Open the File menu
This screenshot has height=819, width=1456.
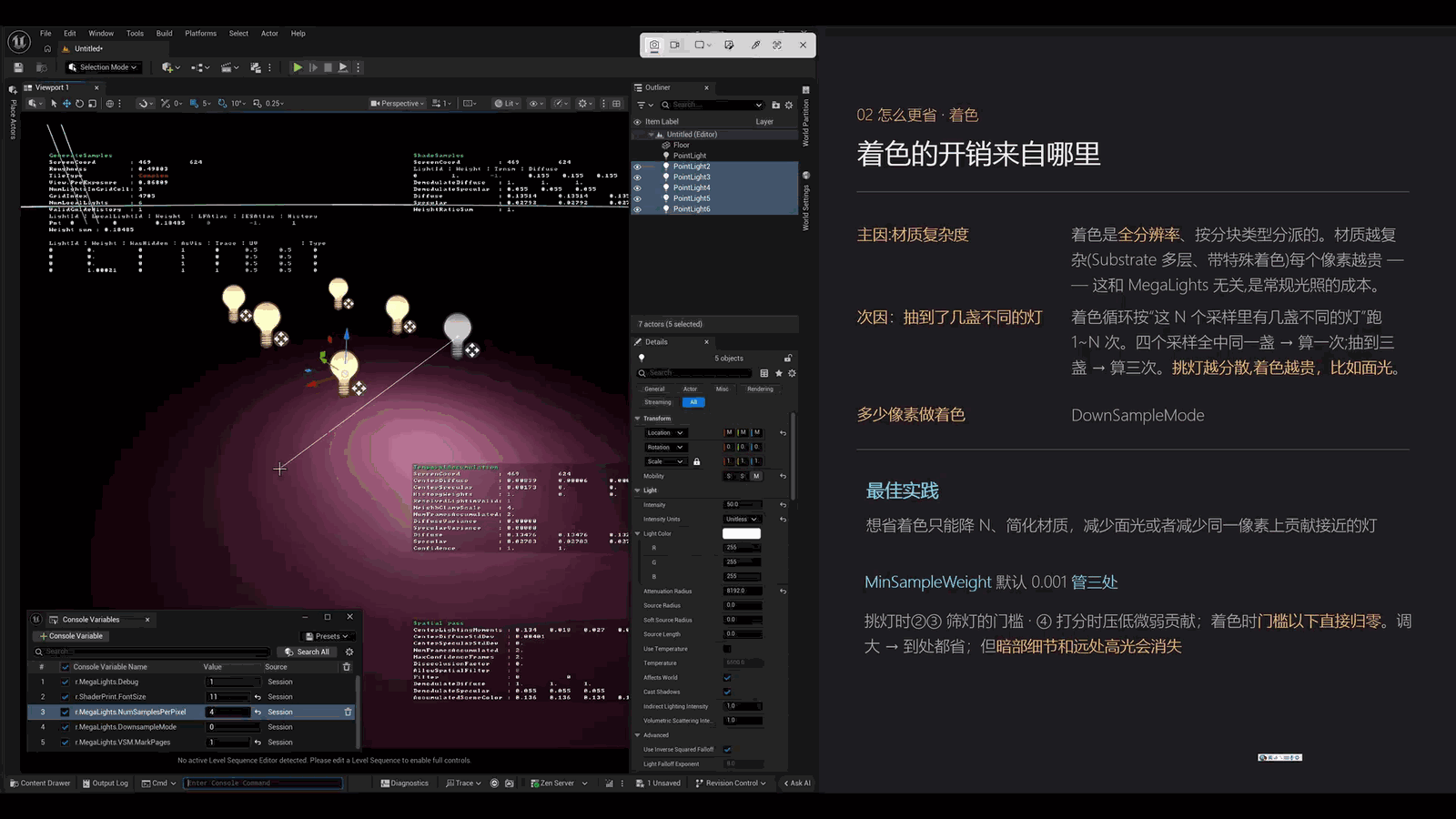45,34
